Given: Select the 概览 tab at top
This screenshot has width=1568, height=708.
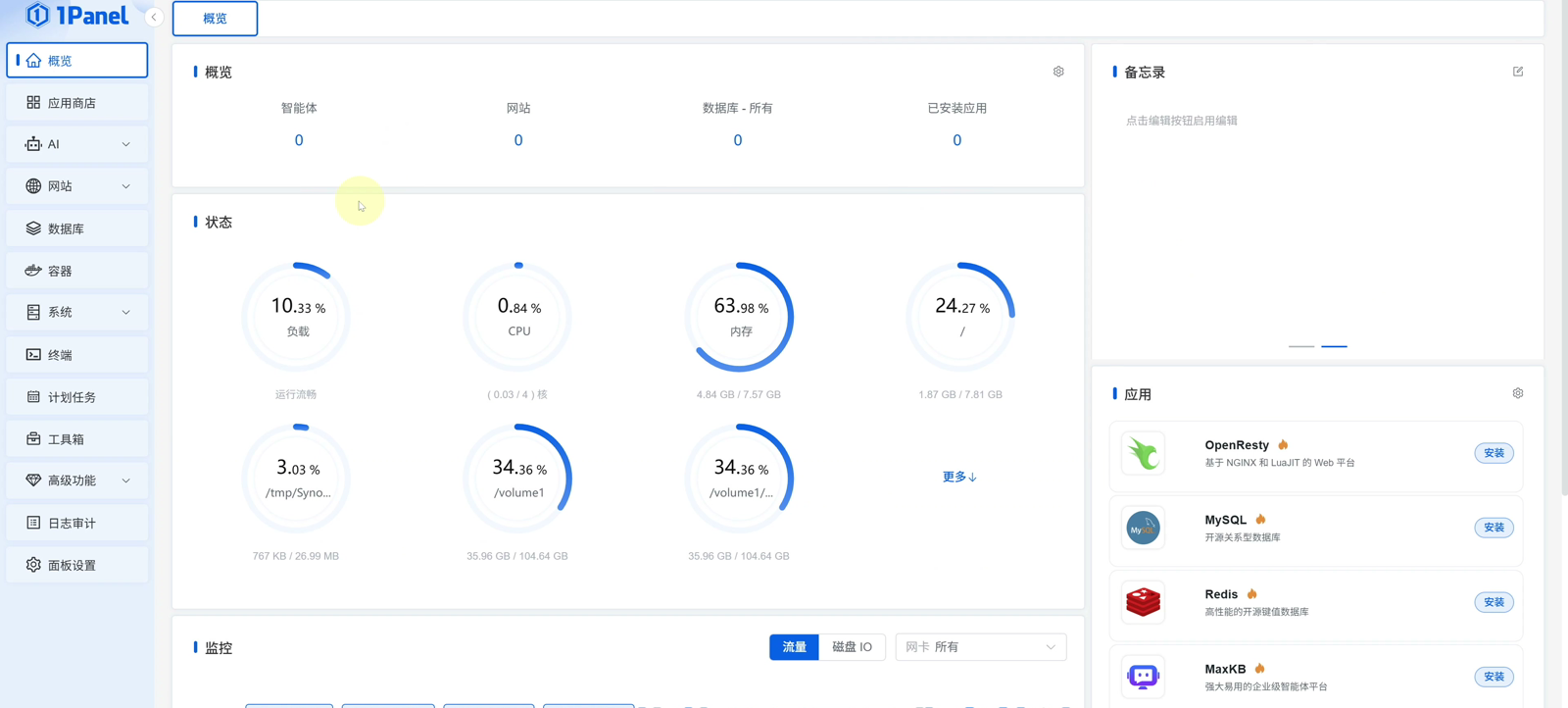Looking at the screenshot, I should pos(216,19).
